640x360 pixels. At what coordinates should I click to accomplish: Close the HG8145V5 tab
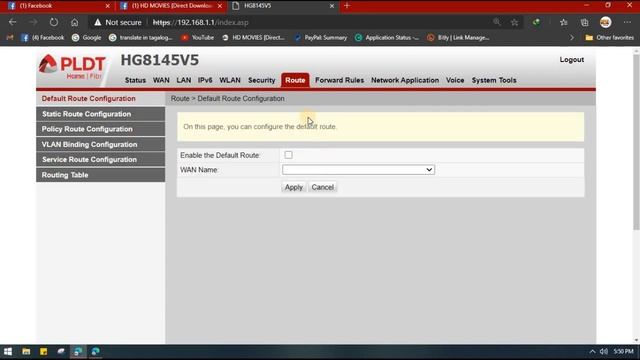pos(332,6)
